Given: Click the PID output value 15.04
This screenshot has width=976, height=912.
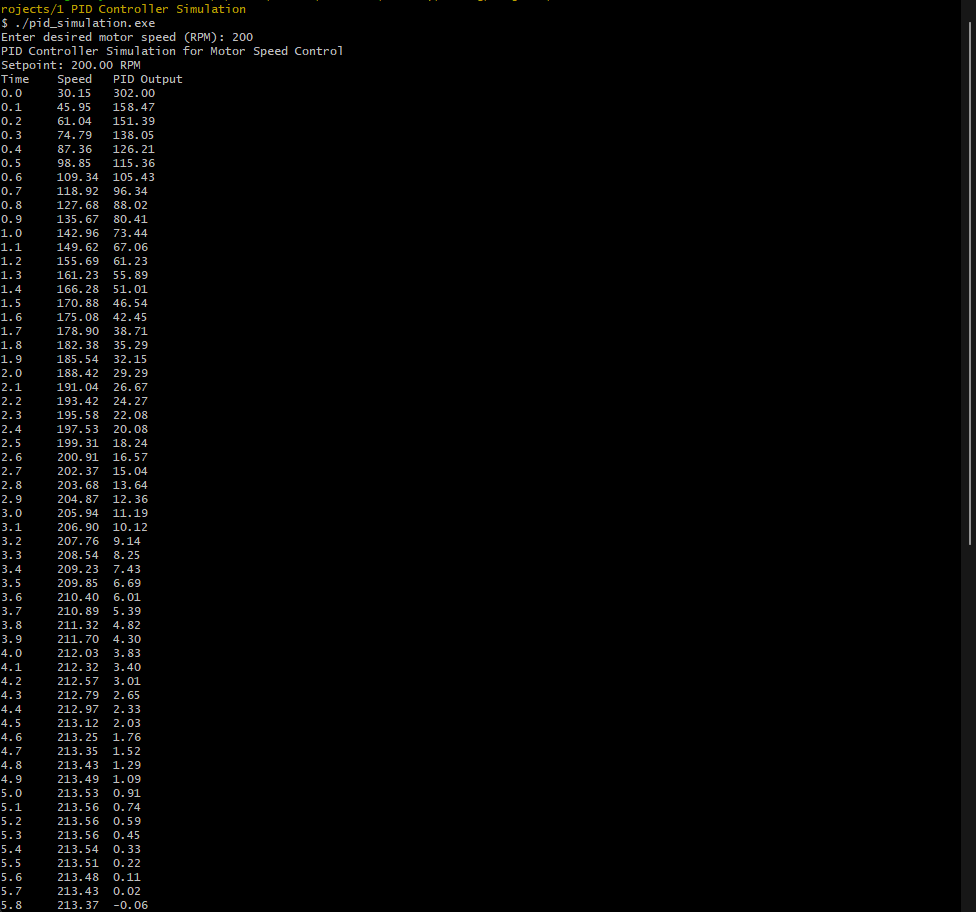Looking at the screenshot, I should (x=130, y=471).
